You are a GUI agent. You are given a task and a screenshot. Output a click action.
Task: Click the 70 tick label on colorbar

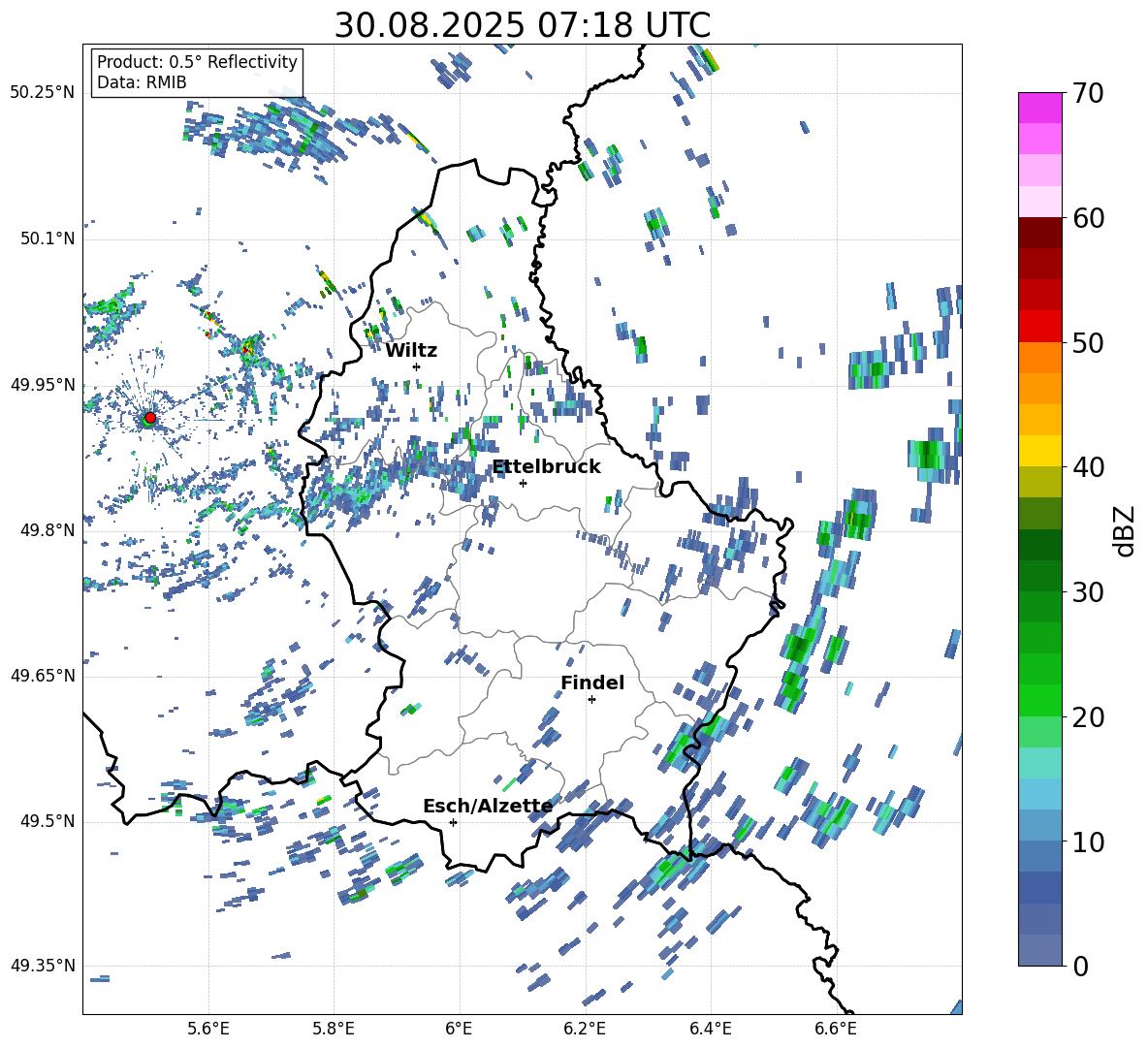pyautogui.click(x=1088, y=94)
